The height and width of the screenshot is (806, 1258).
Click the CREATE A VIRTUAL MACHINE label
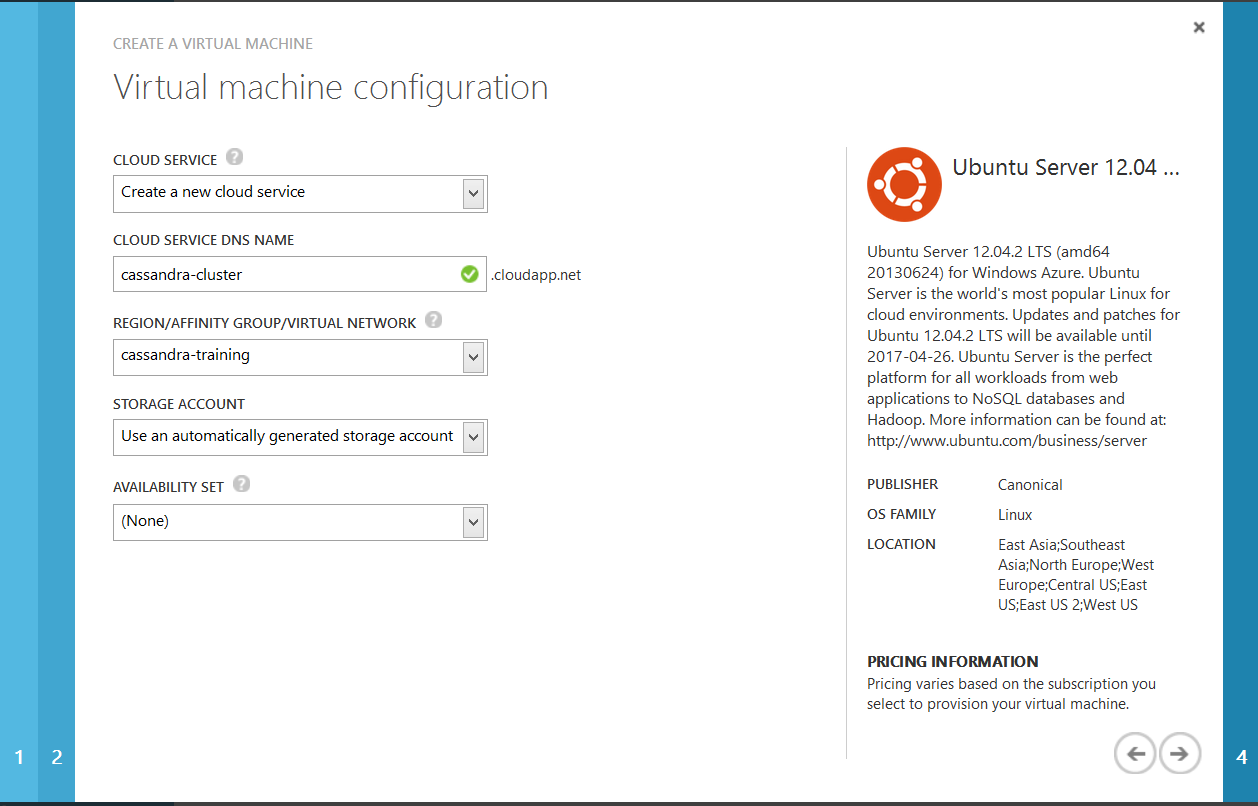pos(213,44)
